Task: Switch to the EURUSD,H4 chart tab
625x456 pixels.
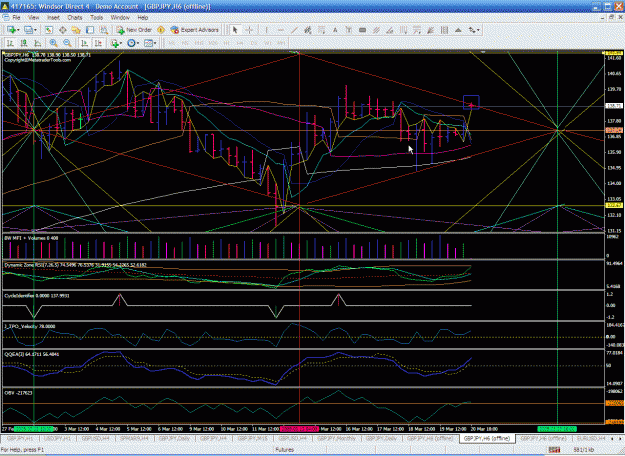Action: tap(591, 438)
